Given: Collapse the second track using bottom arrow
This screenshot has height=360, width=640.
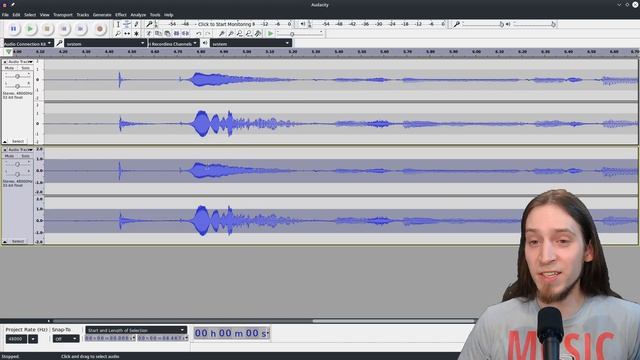Looking at the screenshot, I should point(5,242).
